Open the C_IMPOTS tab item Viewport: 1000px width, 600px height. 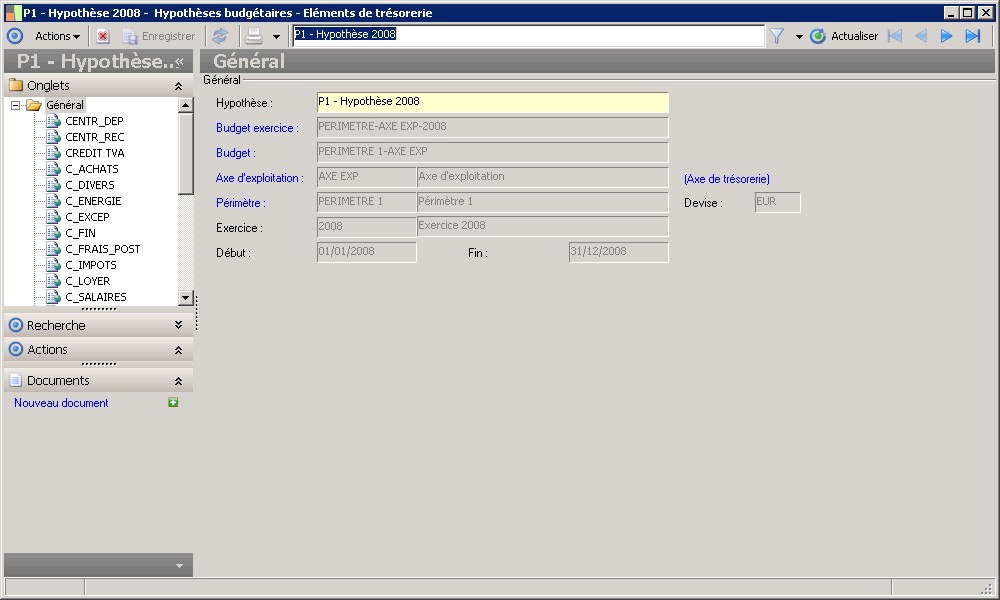pyautogui.click(x=91, y=265)
